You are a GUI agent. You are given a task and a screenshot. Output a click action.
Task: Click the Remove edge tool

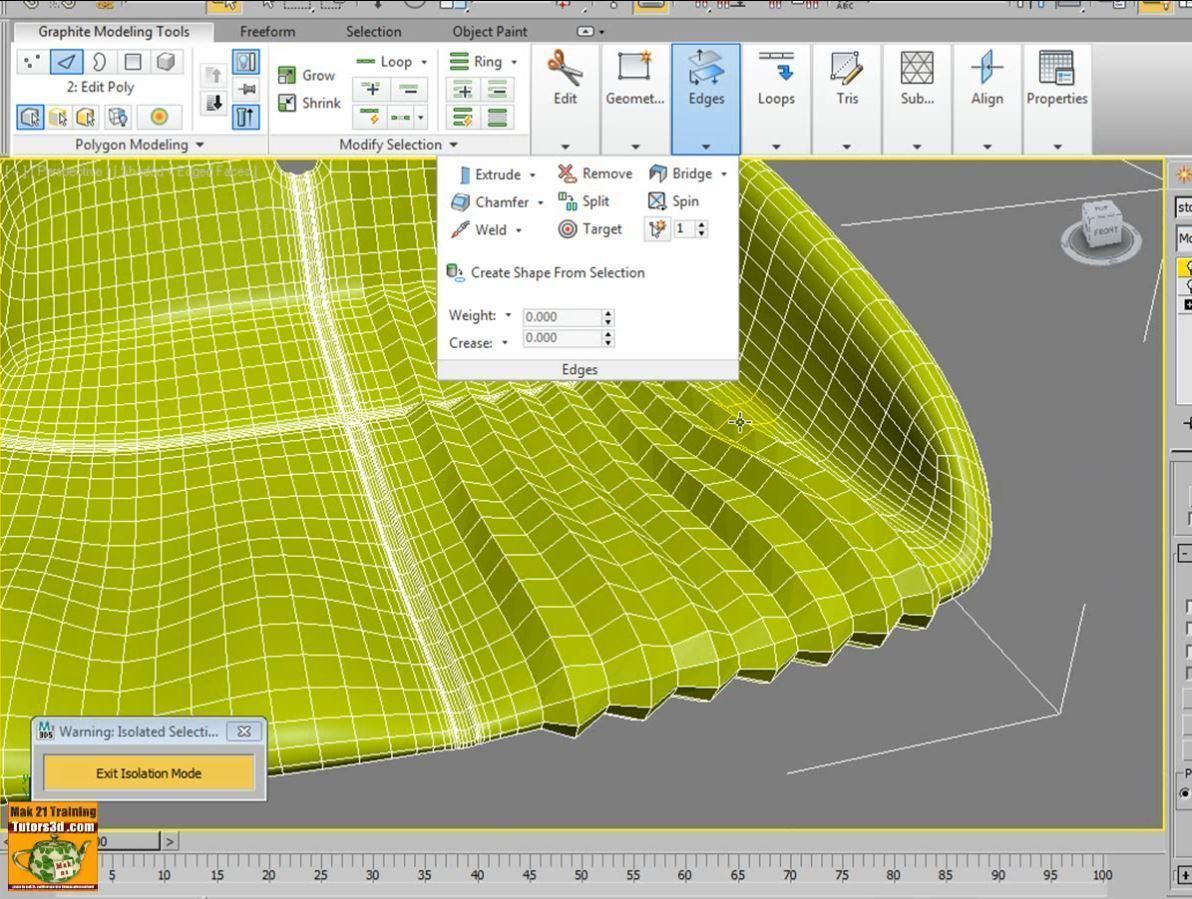pos(595,174)
